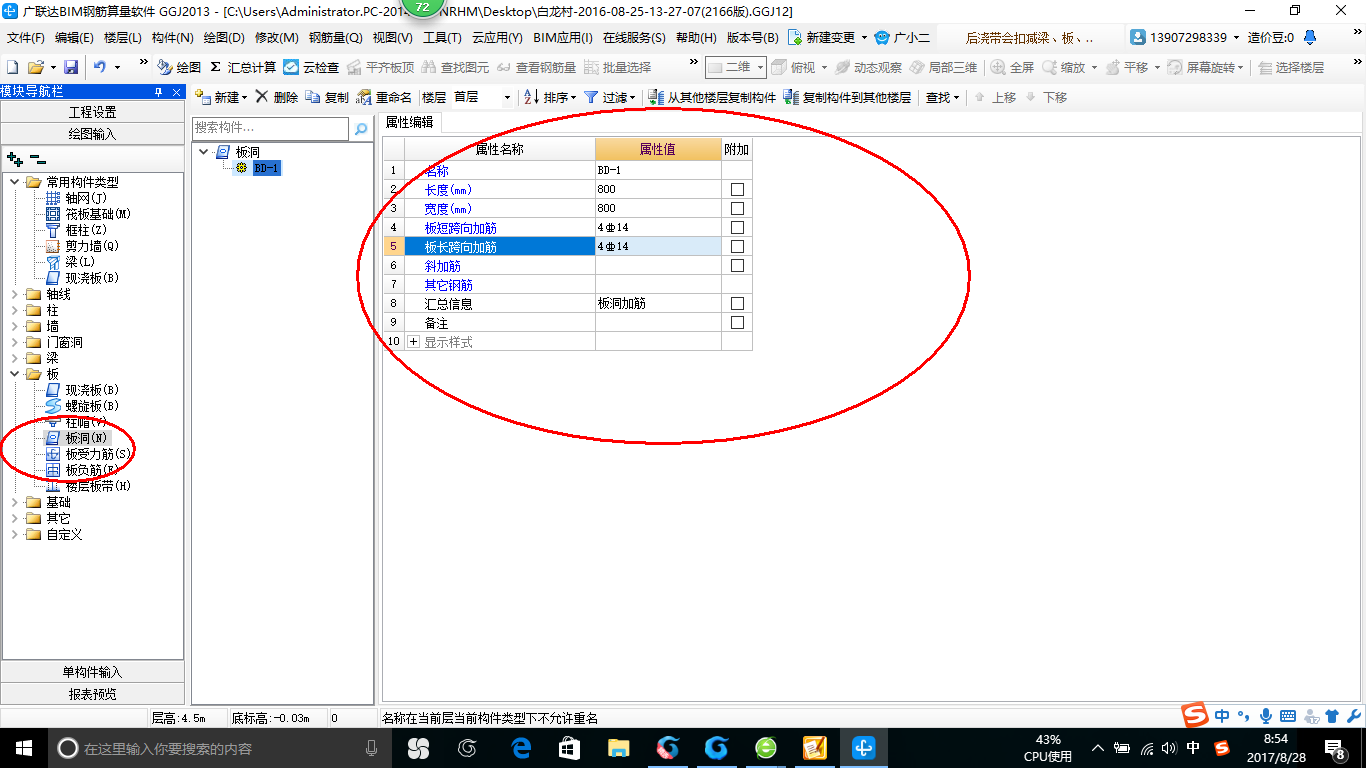Close the 模块导航栏 panel
The height and width of the screenshot is (768, 1366).
pyautogui.click(x=177, y=92)
